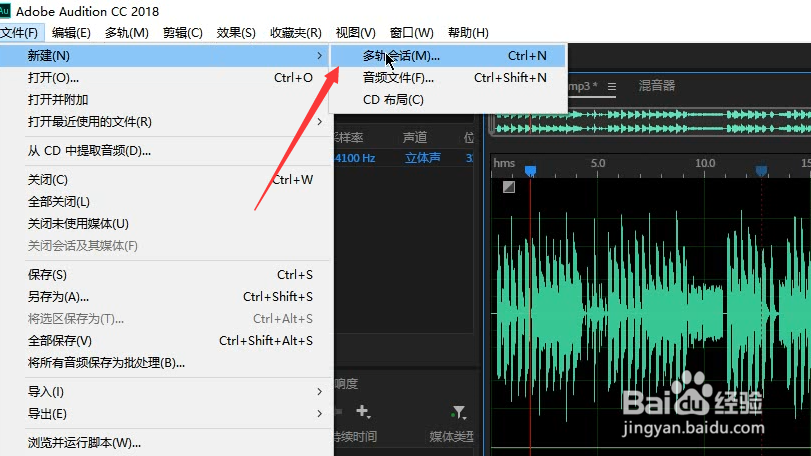Open the editor panel hamburger menu
Image resolution: width=811 pixels, height=456 pixels.
pyautogui.click(x=612, y=86)
